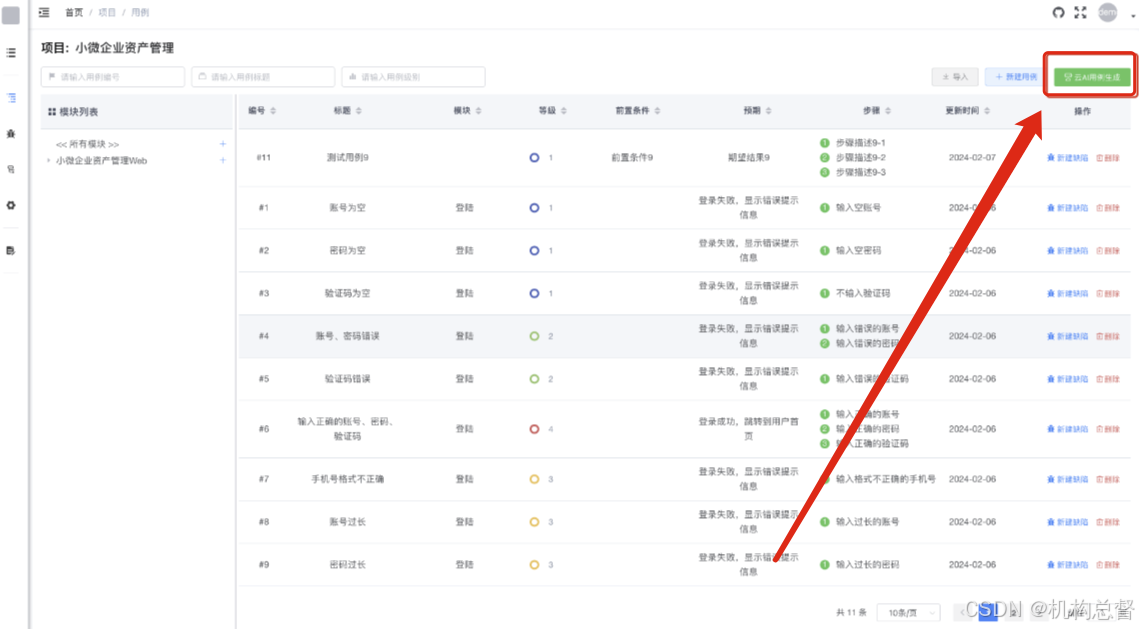The image size is (1139, 629).
Task: Click the 2024-02-07 update time cell
Action: pyautogui.click(x=972, y=158)
